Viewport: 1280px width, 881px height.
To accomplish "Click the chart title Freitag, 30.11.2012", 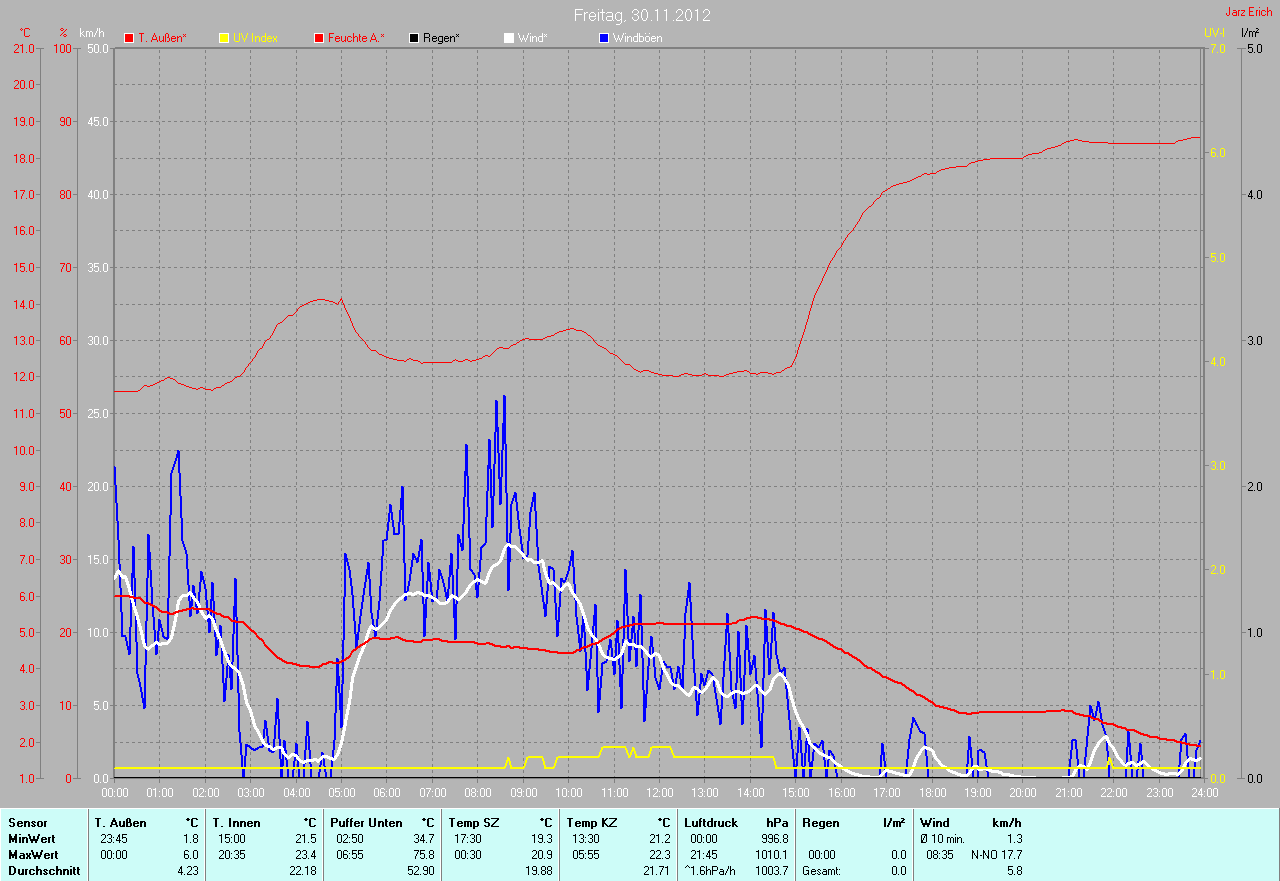I will point(642,15).
